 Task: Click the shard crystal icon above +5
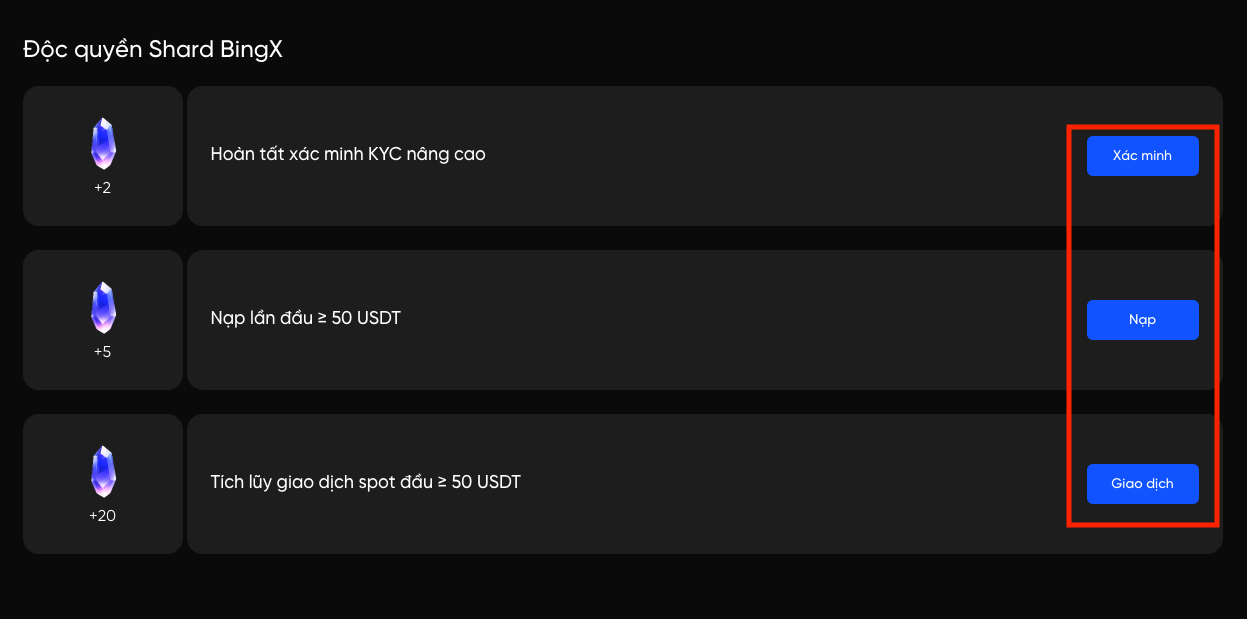click(103, 307)
